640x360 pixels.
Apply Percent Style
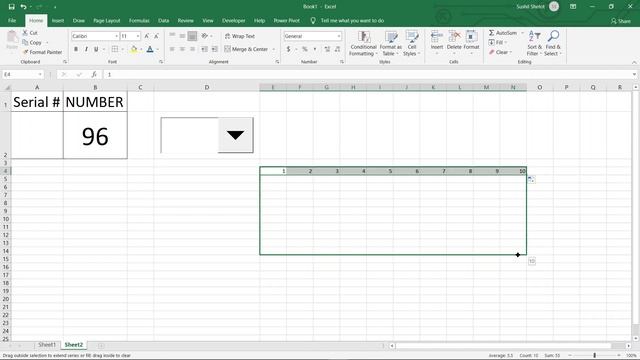click(x=304, y=49)
